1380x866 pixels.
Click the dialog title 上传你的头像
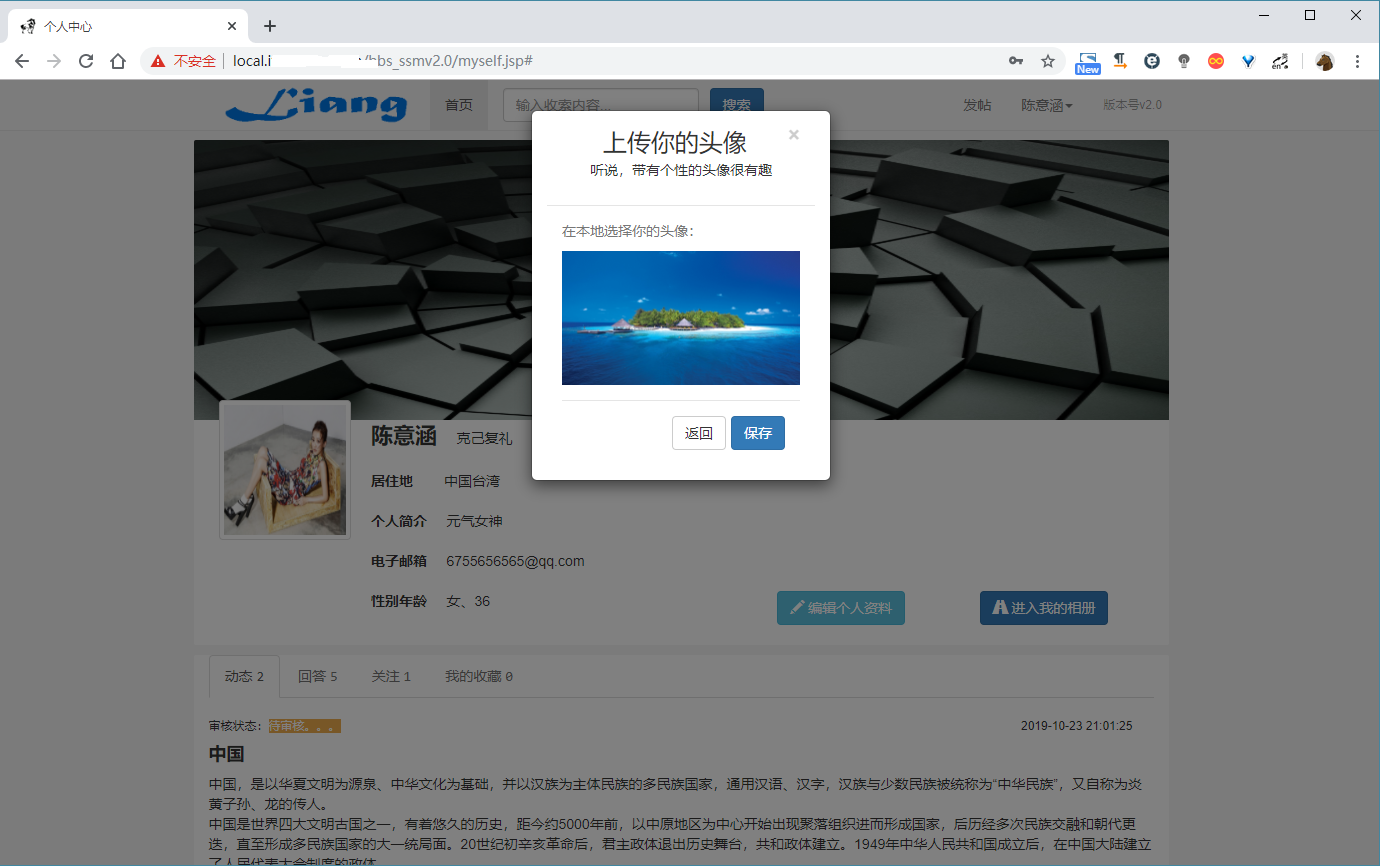coord(675,141)
